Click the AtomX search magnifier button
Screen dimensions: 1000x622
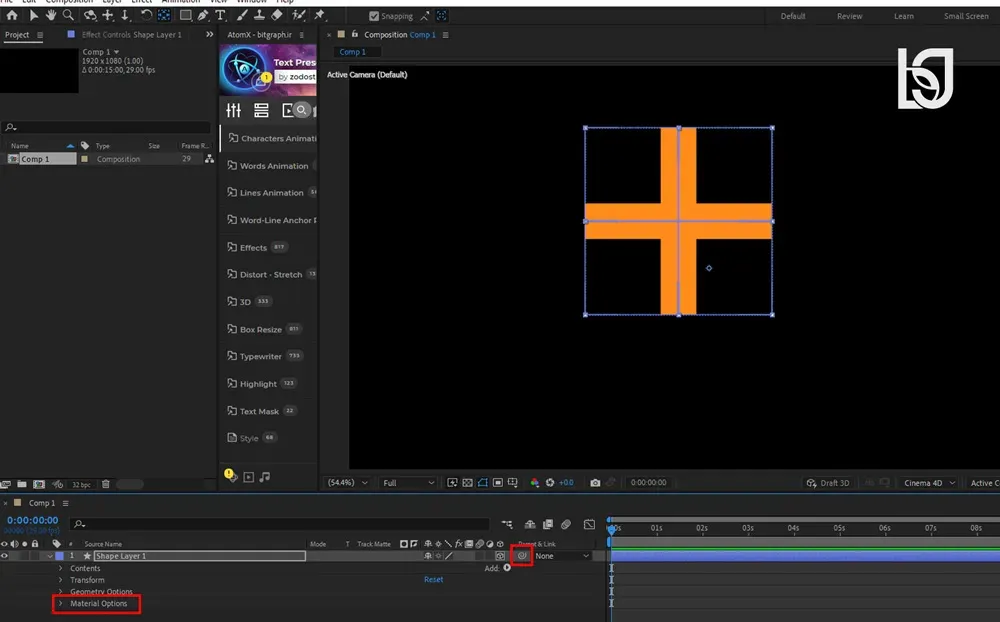click(x=302, y=110)
